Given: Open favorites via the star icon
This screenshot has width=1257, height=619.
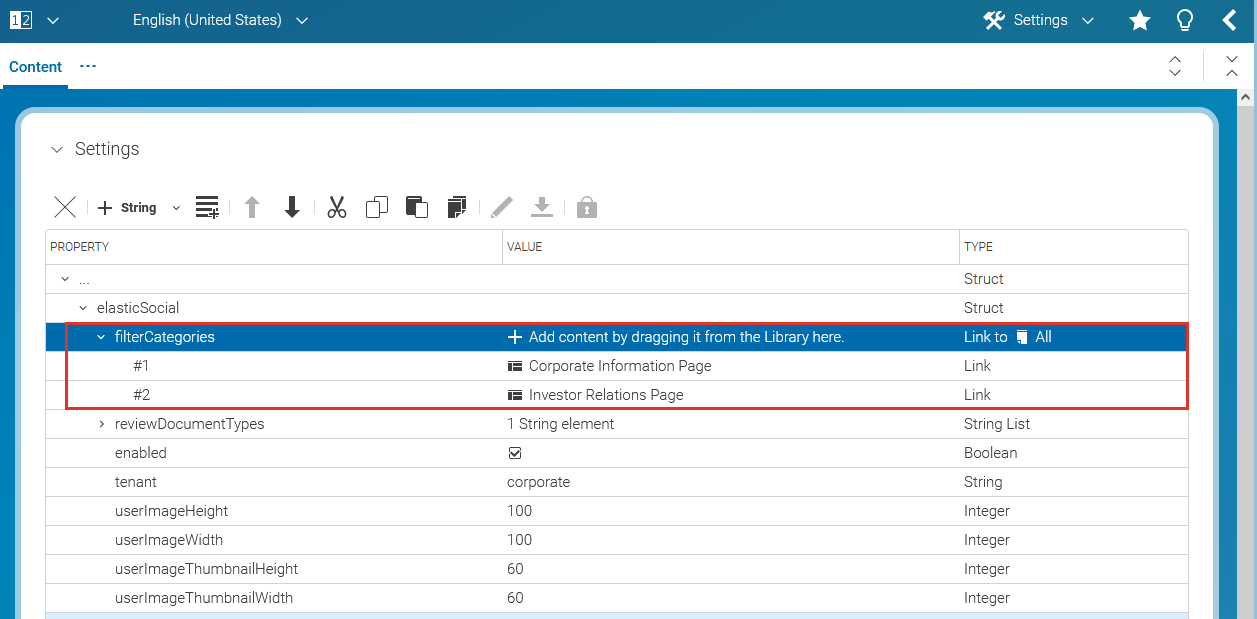Looking at the screenshot, I should (1139, 20).
